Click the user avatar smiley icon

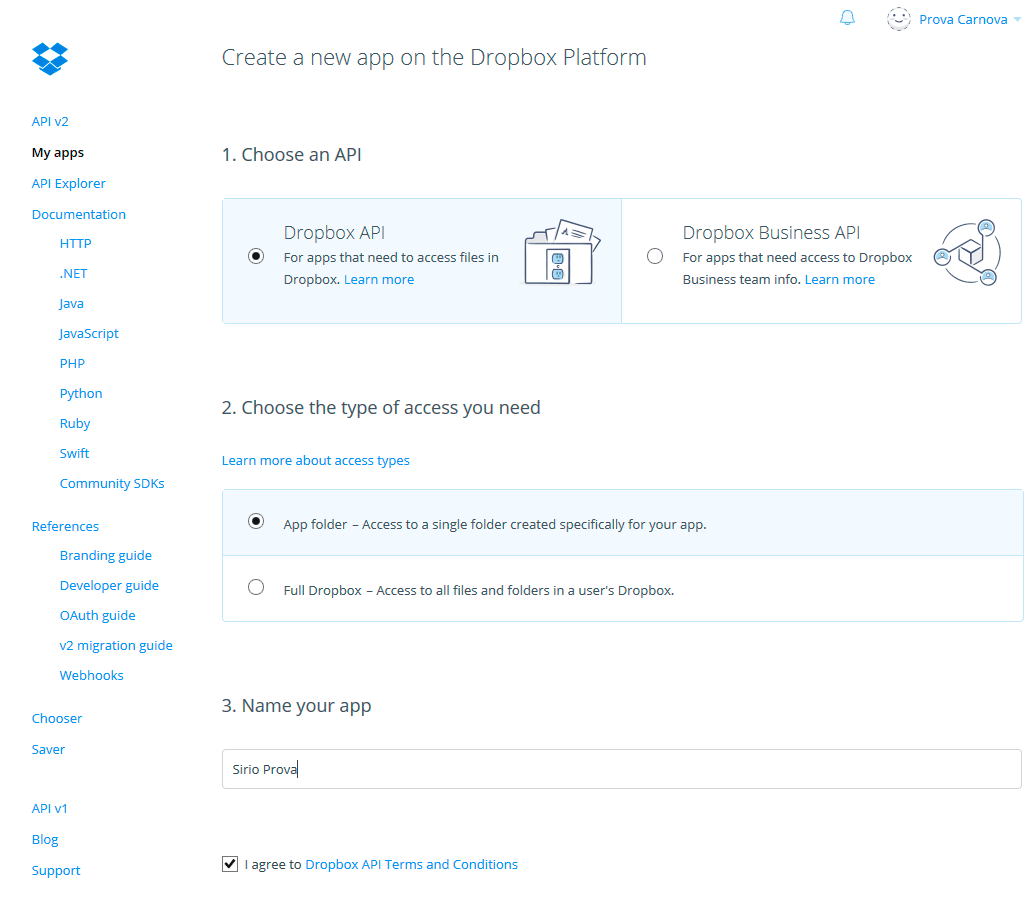[898, 18]
